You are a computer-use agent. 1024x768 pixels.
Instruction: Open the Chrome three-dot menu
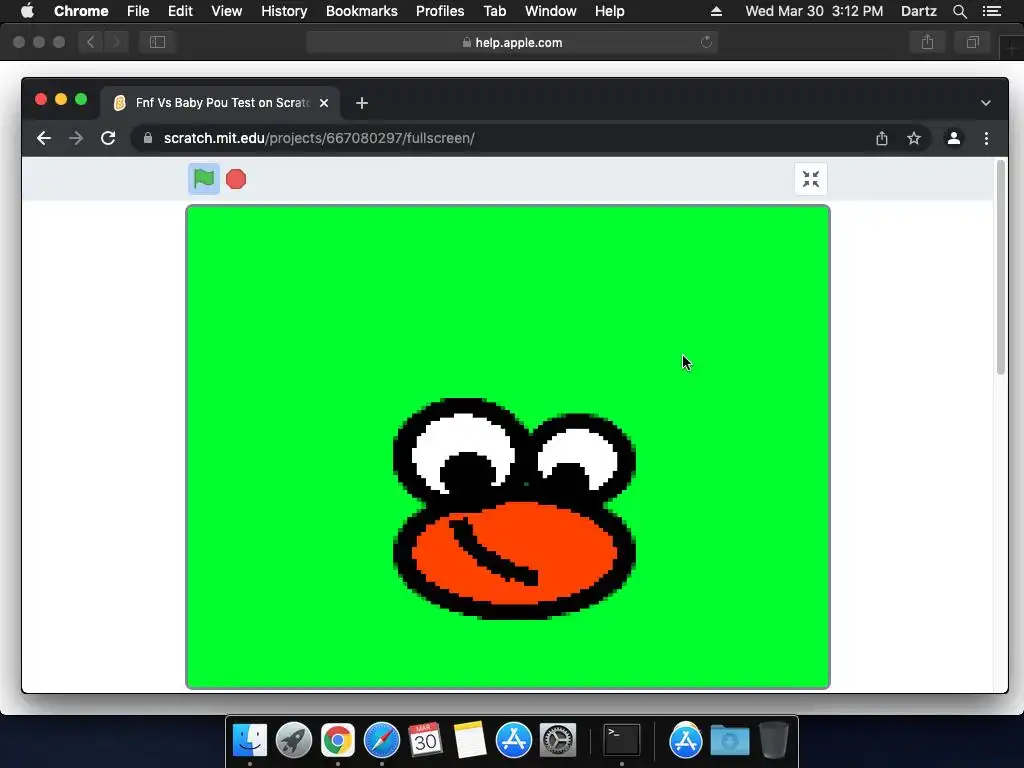pyautogui.click(x=986, y=138)
